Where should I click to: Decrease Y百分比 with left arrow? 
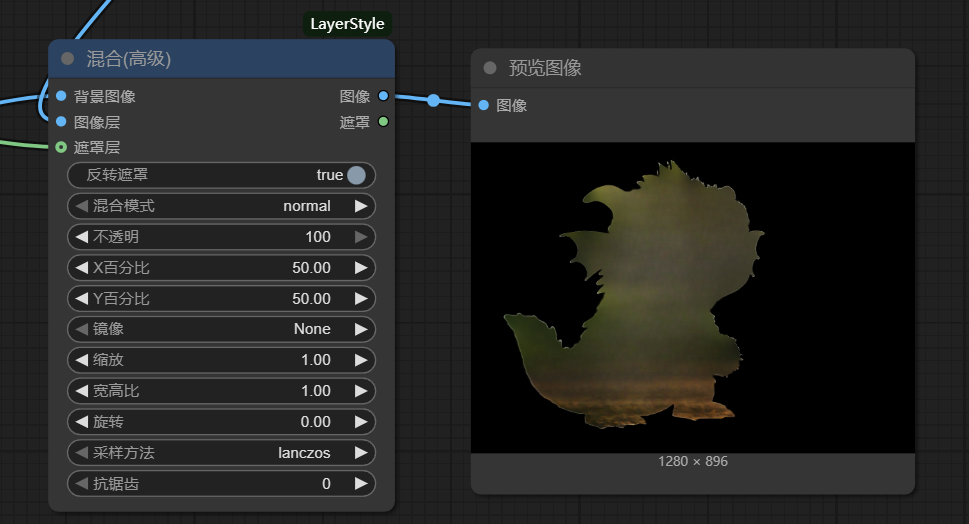point(82,298)
